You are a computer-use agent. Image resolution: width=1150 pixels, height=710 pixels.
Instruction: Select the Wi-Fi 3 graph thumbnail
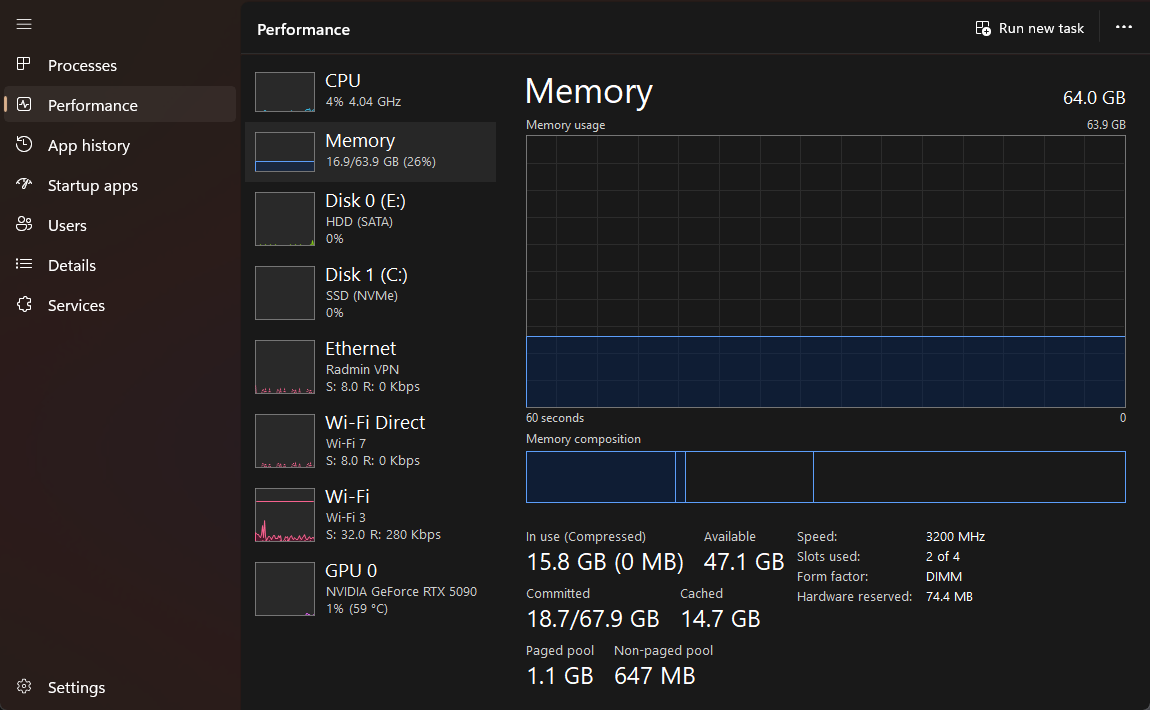point(285,516)
